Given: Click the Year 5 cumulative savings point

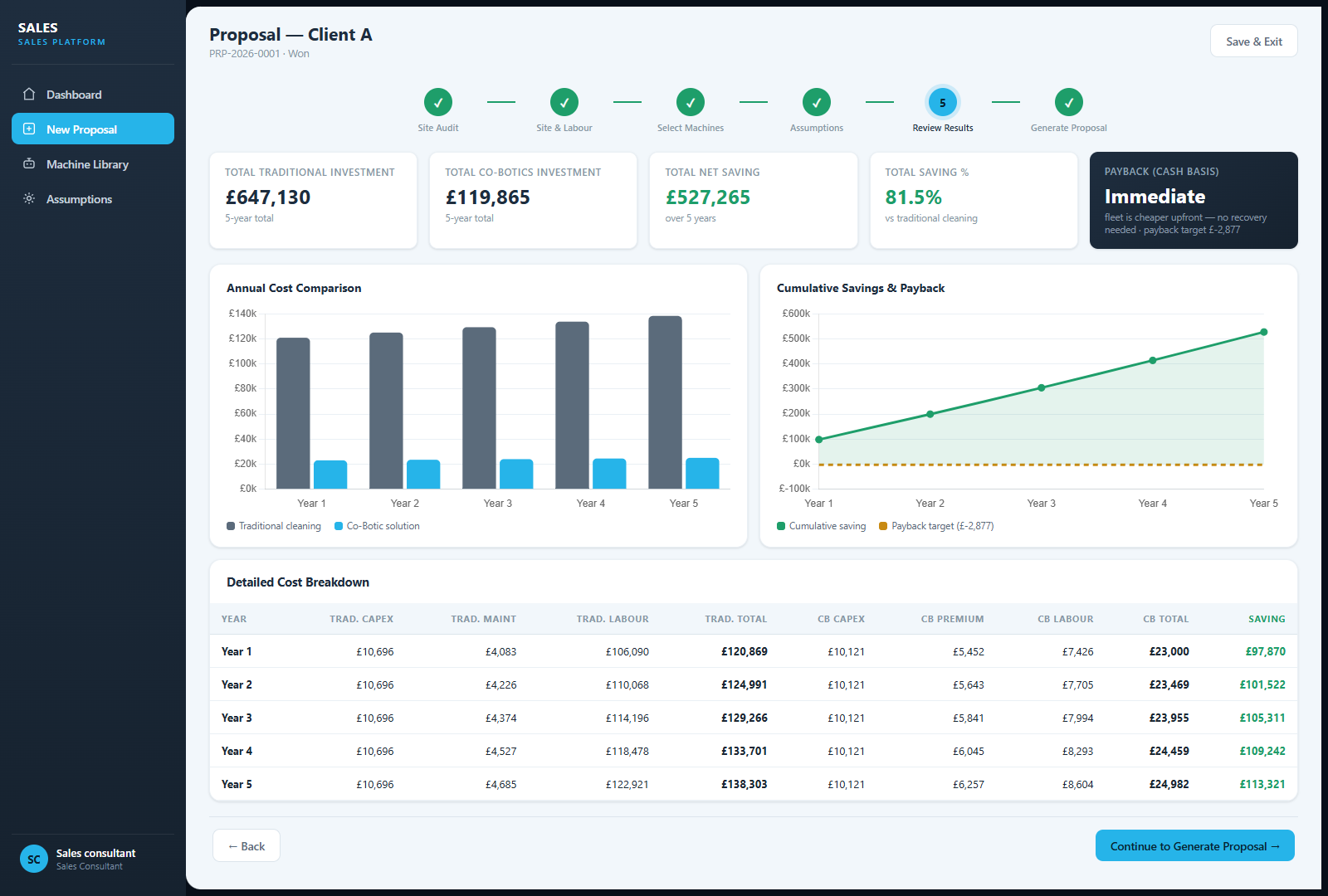Looking at the screenshot, I should pyautogui.click(x=1264, y=332).
